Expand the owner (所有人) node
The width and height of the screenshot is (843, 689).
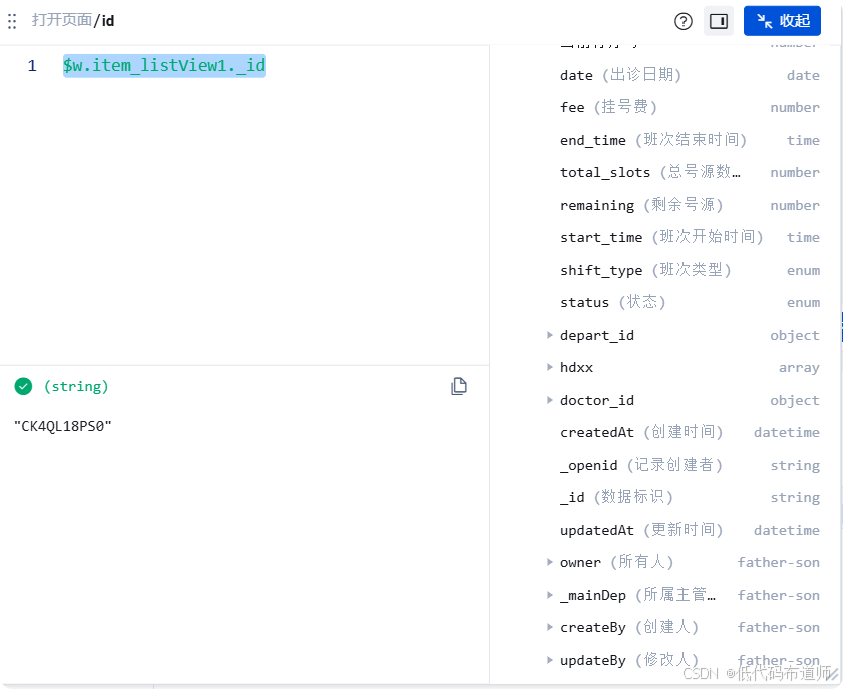(549, 562)
